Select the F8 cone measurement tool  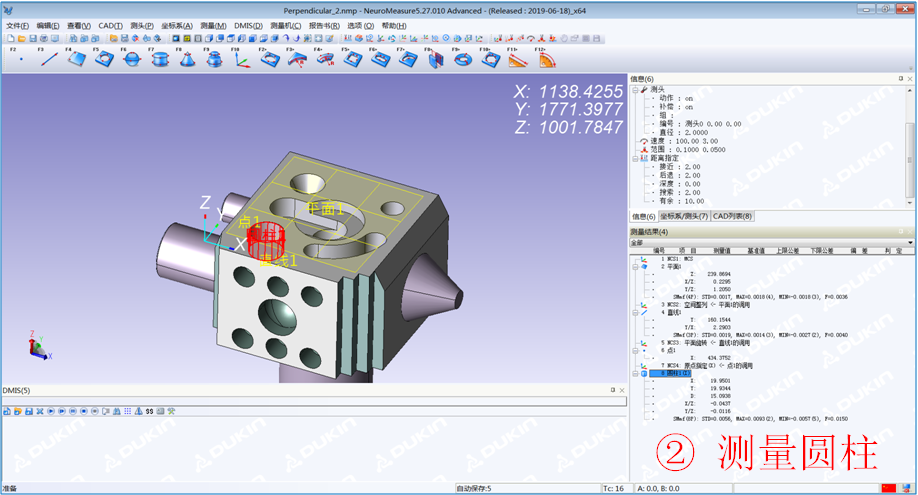tap(187, 60)
